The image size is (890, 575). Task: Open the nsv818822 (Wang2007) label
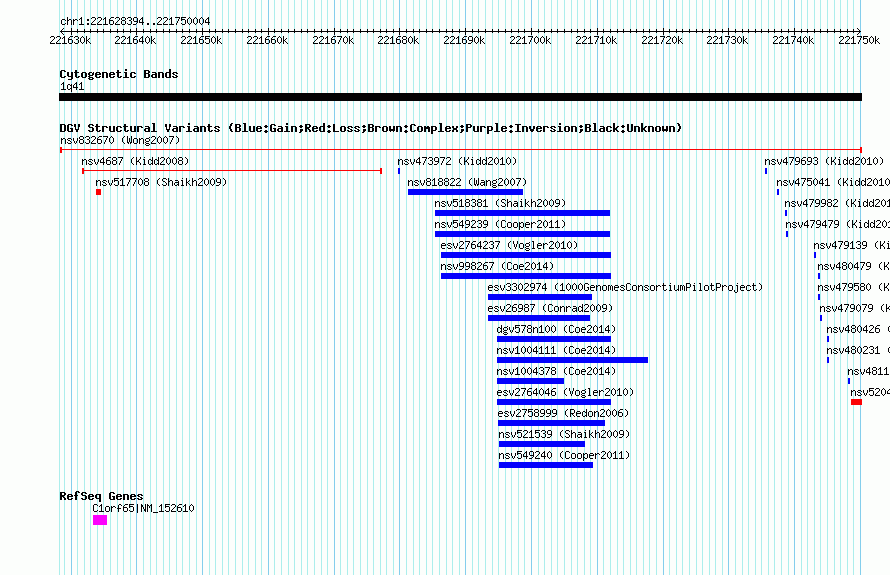coord(467,182)
